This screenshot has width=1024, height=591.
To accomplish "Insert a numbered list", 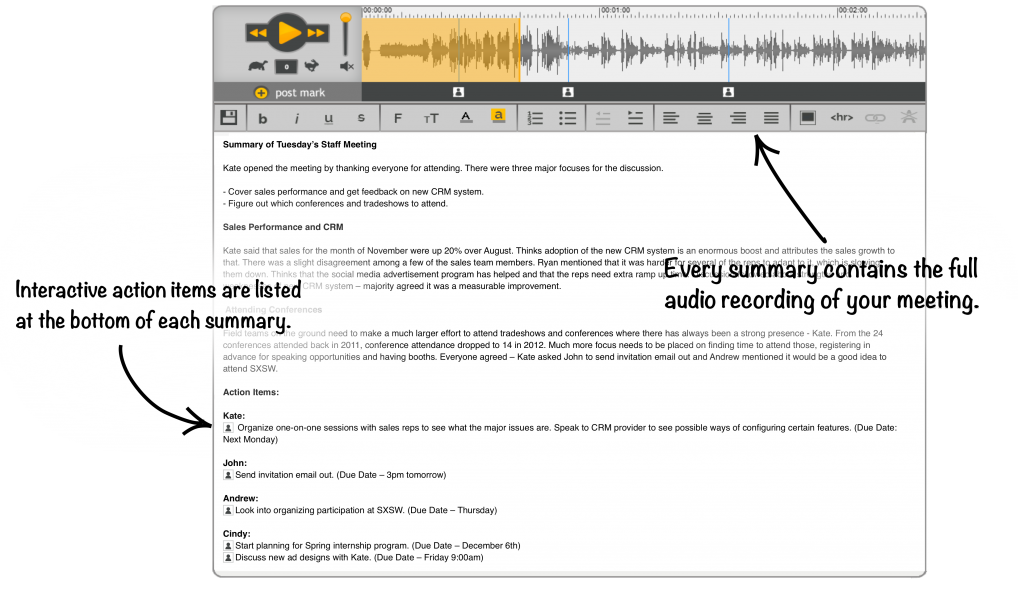I will pyautogui.click(x=535, y=118).
